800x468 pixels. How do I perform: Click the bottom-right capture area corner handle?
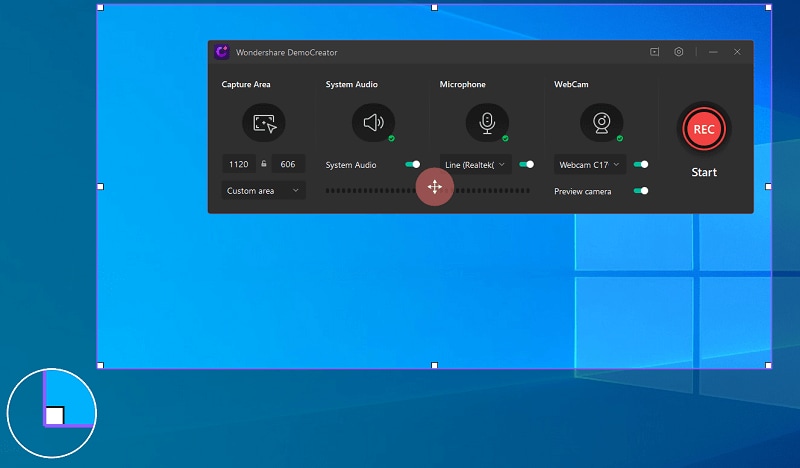(x=768, y=365)
